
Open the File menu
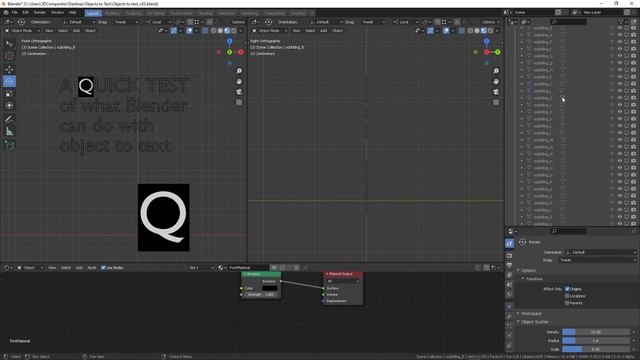point(15,13)
